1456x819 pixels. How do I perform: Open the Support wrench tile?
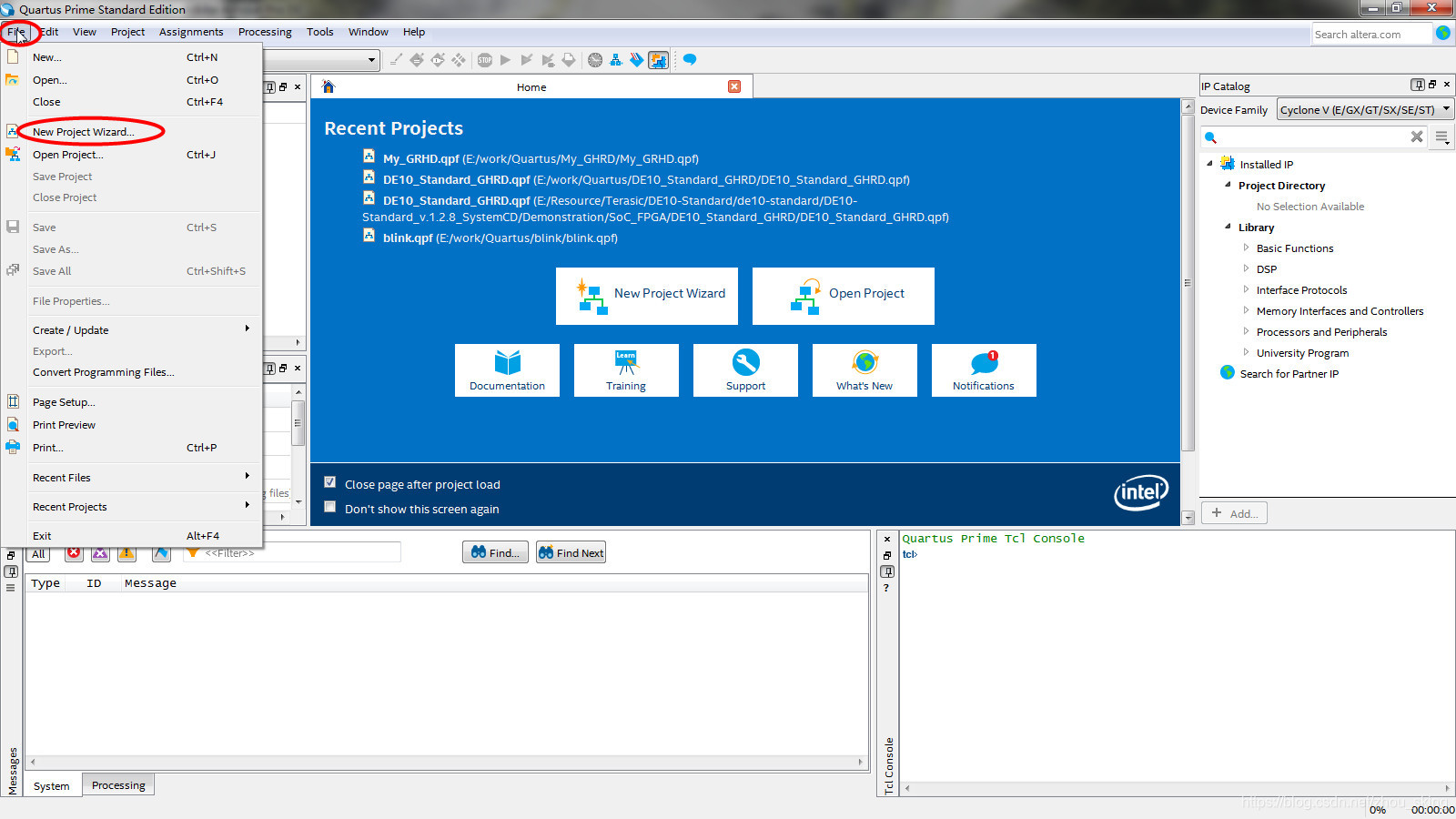[x=745, y=370]
